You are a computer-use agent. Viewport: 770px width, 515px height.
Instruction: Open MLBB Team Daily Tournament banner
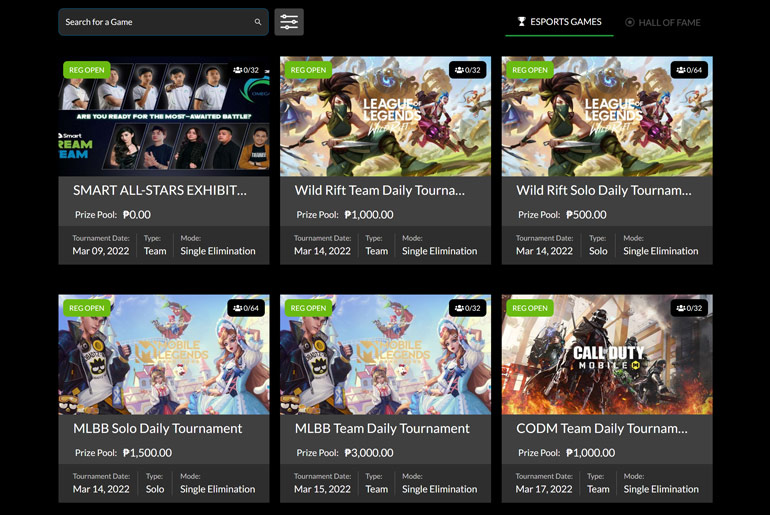point(385,354)
